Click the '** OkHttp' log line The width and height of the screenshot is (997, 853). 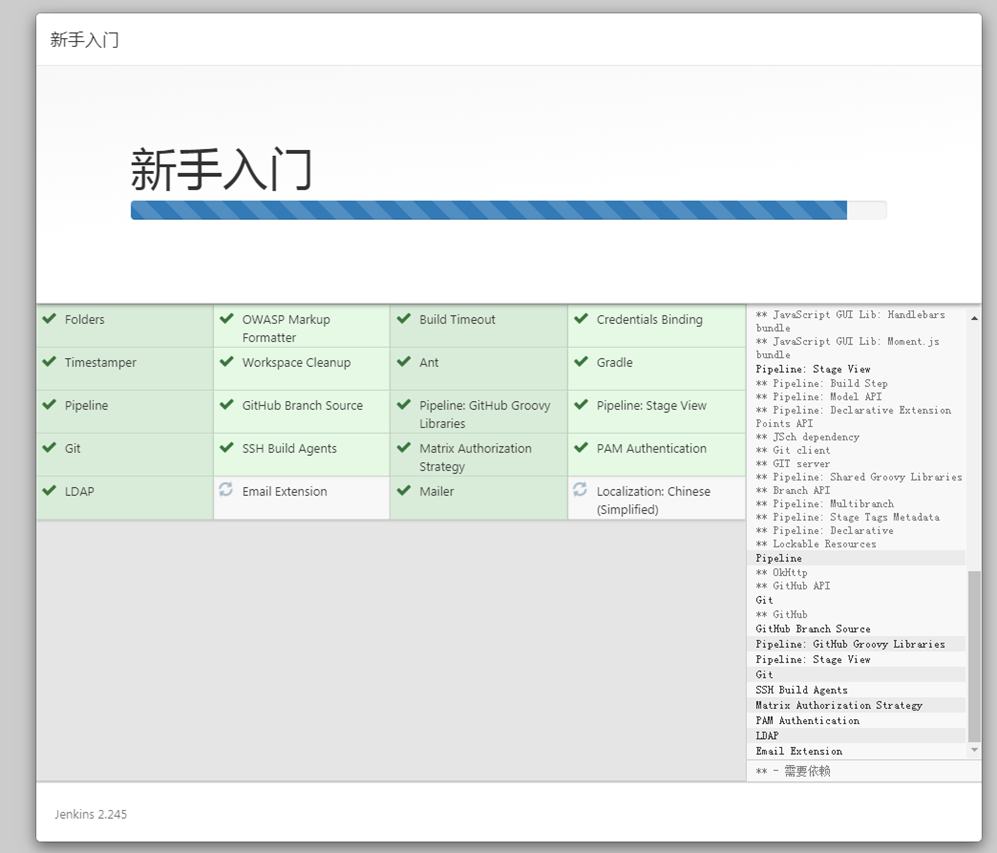(781, 572)
